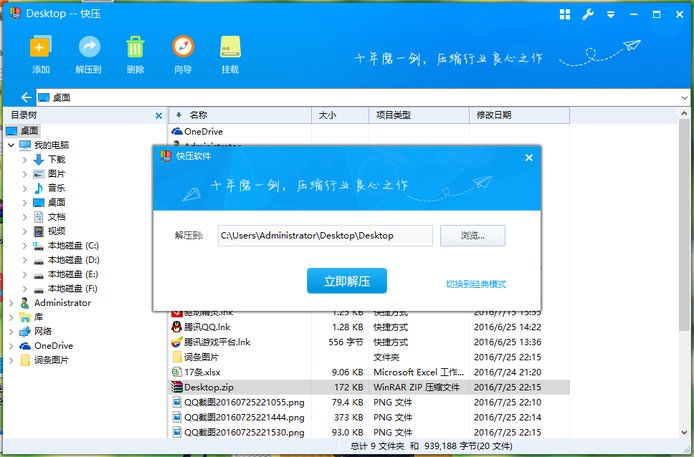Open the address bar dropdown arrow

(685, 98)
